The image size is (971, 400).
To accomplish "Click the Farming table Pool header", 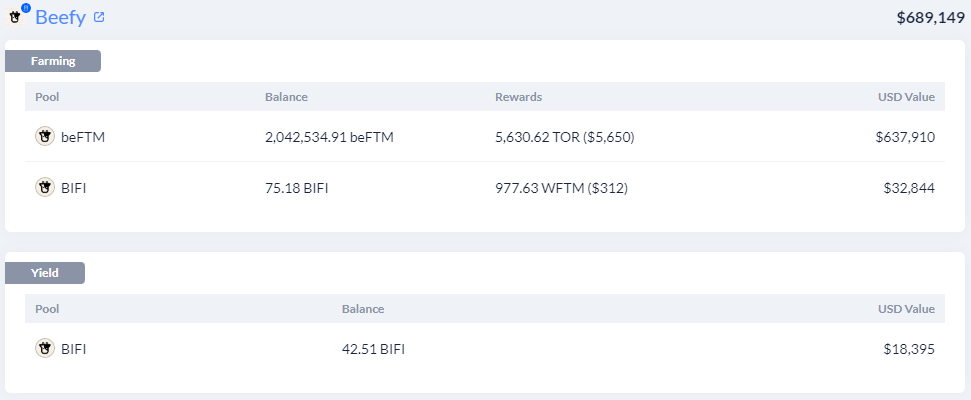I will pos(47,97).
